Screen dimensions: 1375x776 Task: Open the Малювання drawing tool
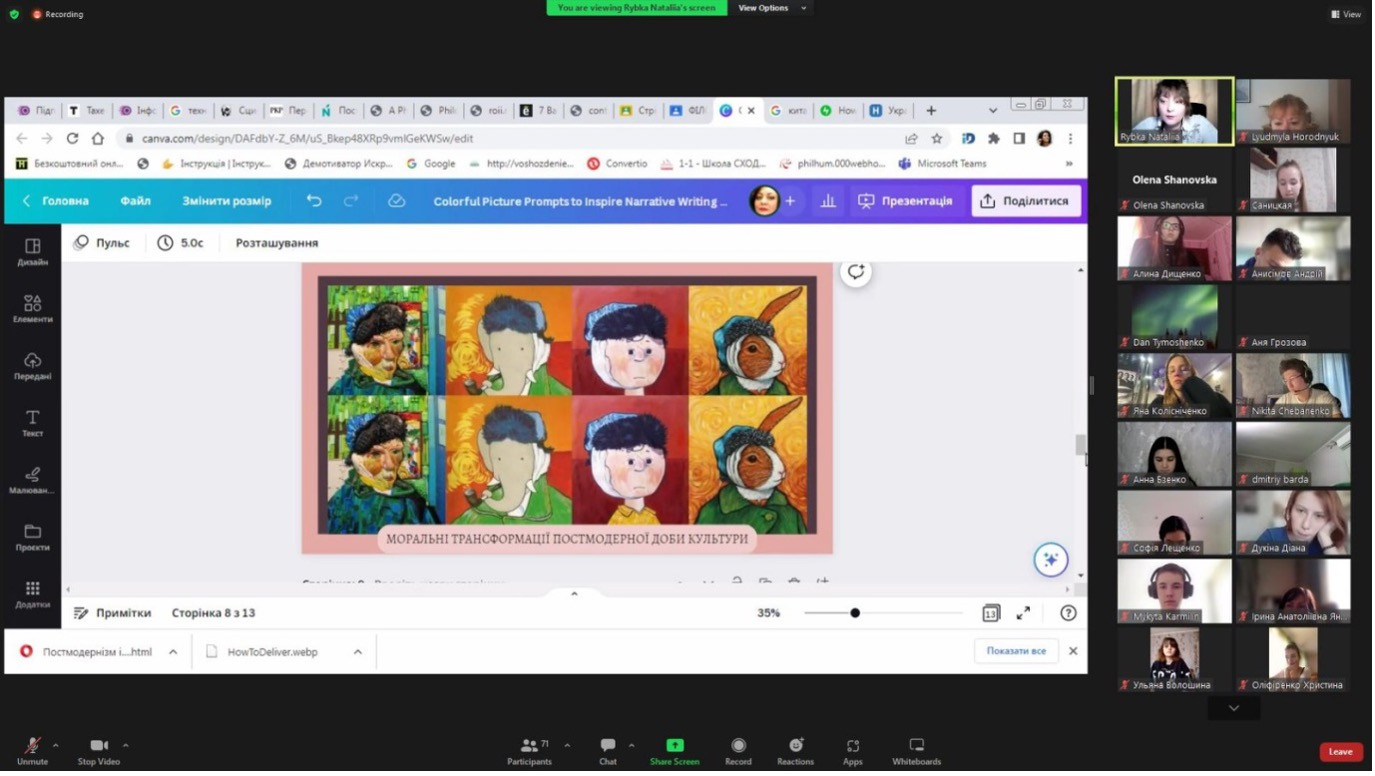32,480
